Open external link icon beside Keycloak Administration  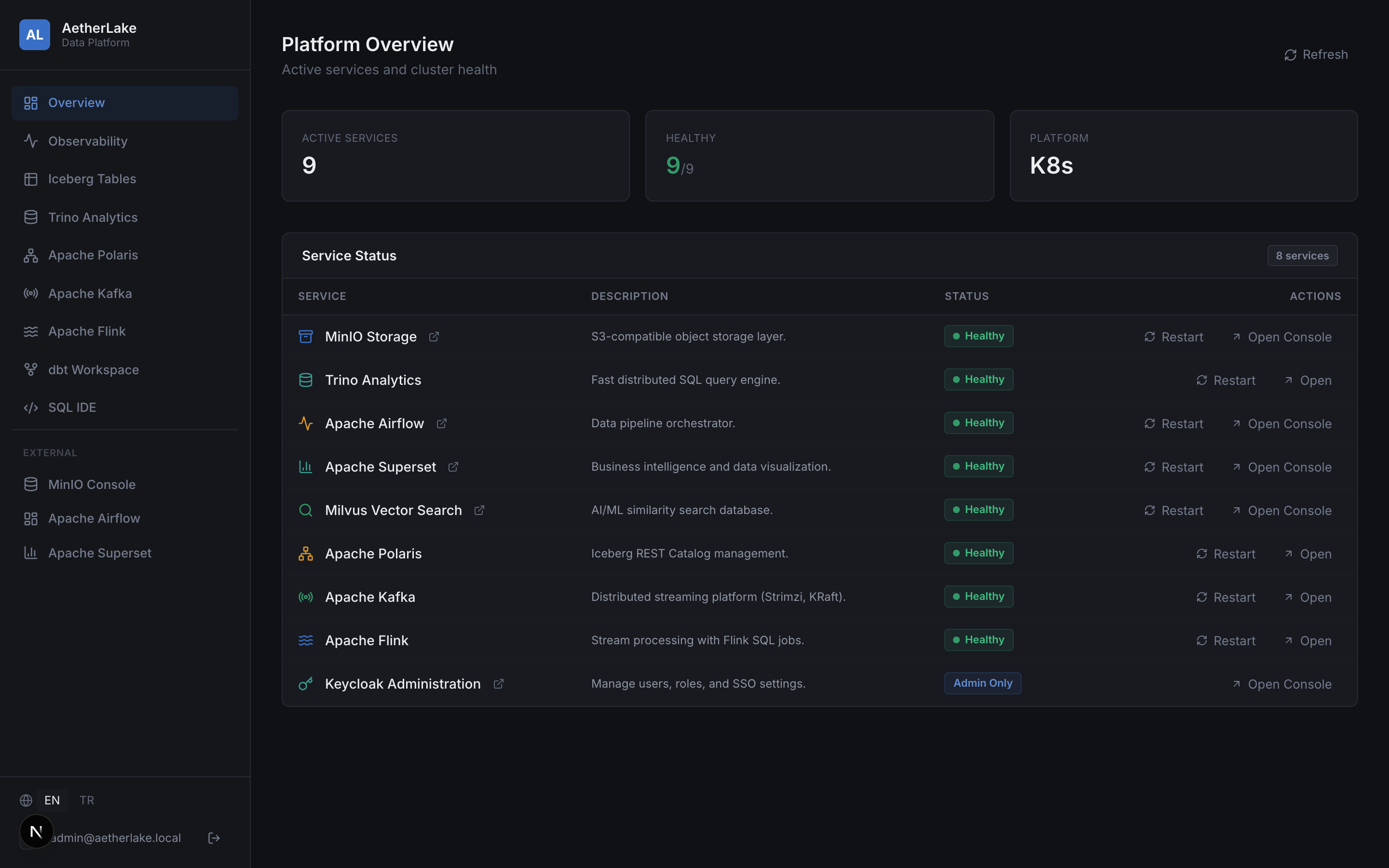pos(499,684)
